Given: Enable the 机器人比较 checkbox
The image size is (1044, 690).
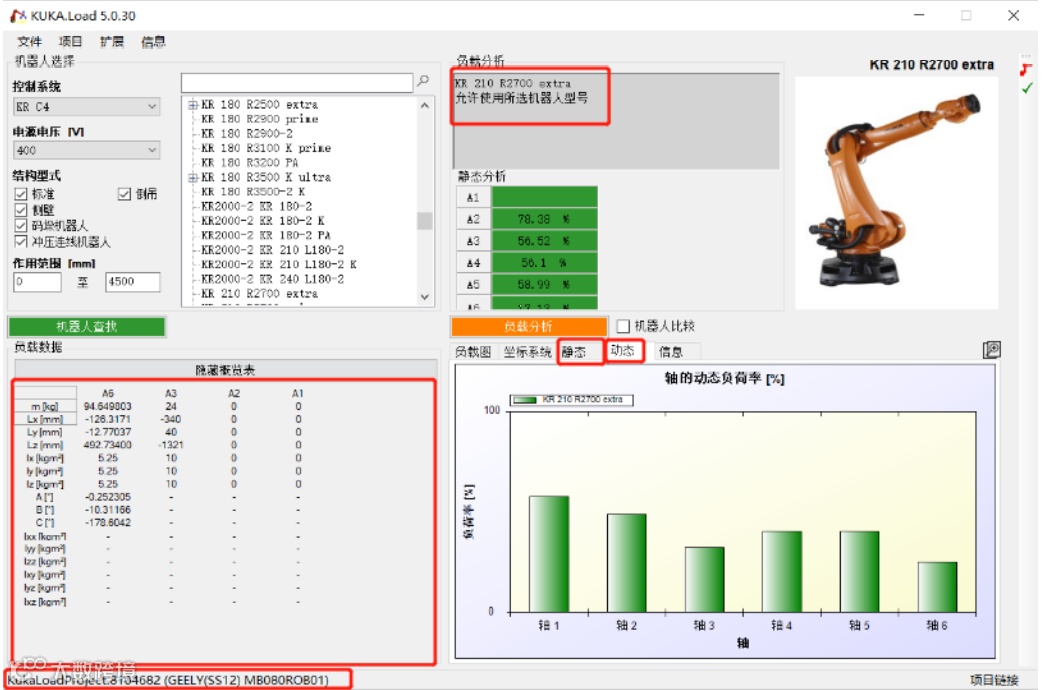Looking at the screenshot, I should pyautogui.click(x=623, y=326).
